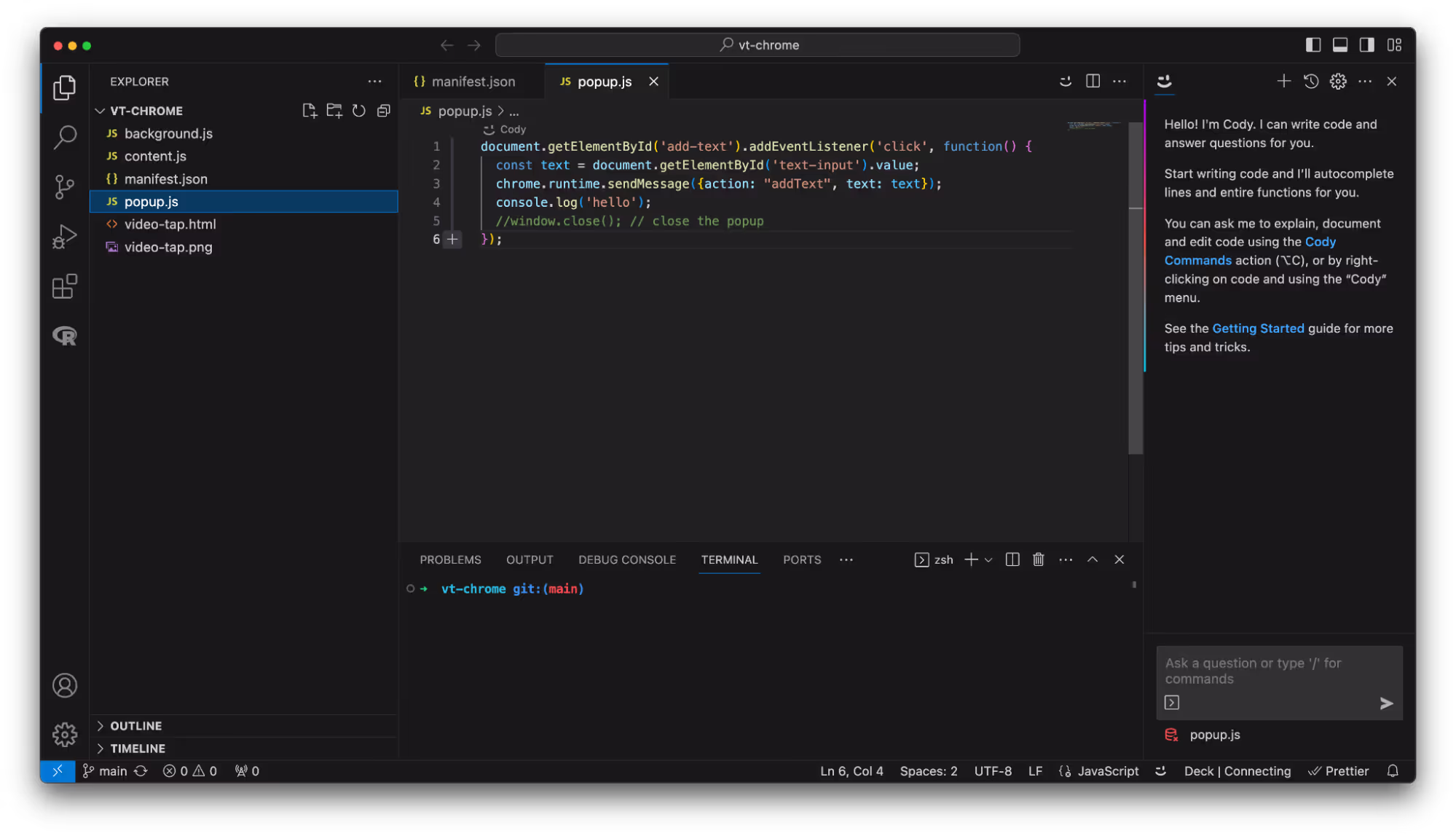Click the New File icon in VT-CHROME header
Viewport: 1456px width, 836px height.
(310, 111)
